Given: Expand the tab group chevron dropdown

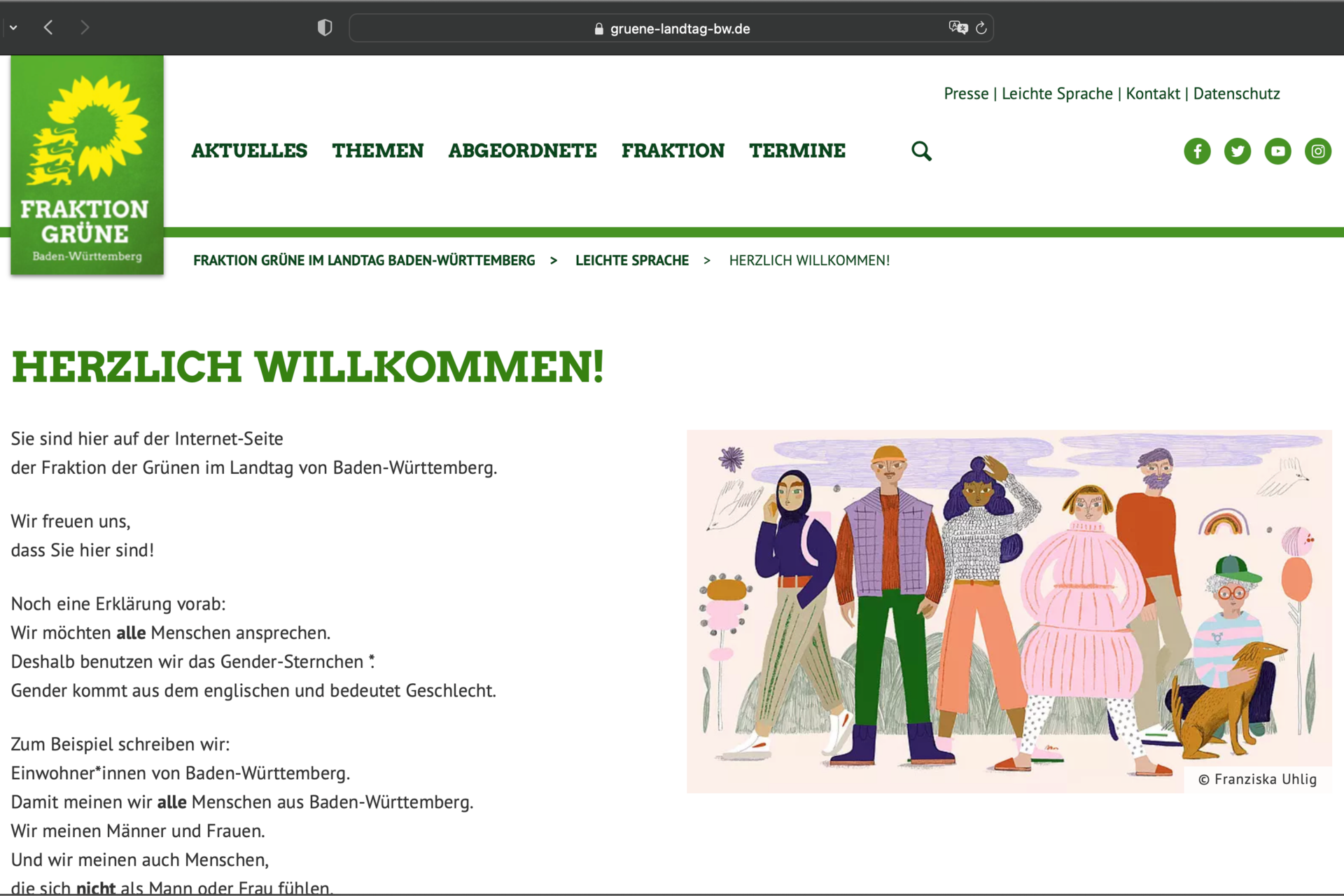Looking at the screenshot, I should tap(13, 28).
